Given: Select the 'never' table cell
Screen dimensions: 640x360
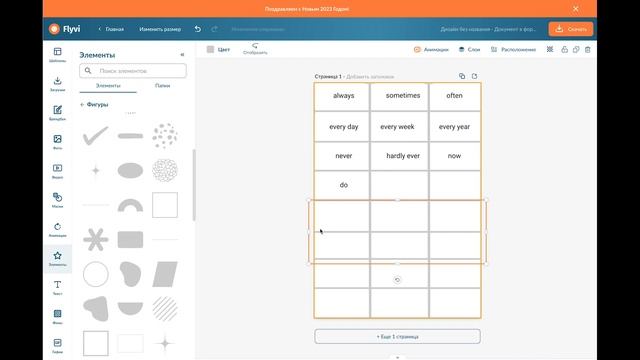Looking at the screenshot, I should (342, 156).
